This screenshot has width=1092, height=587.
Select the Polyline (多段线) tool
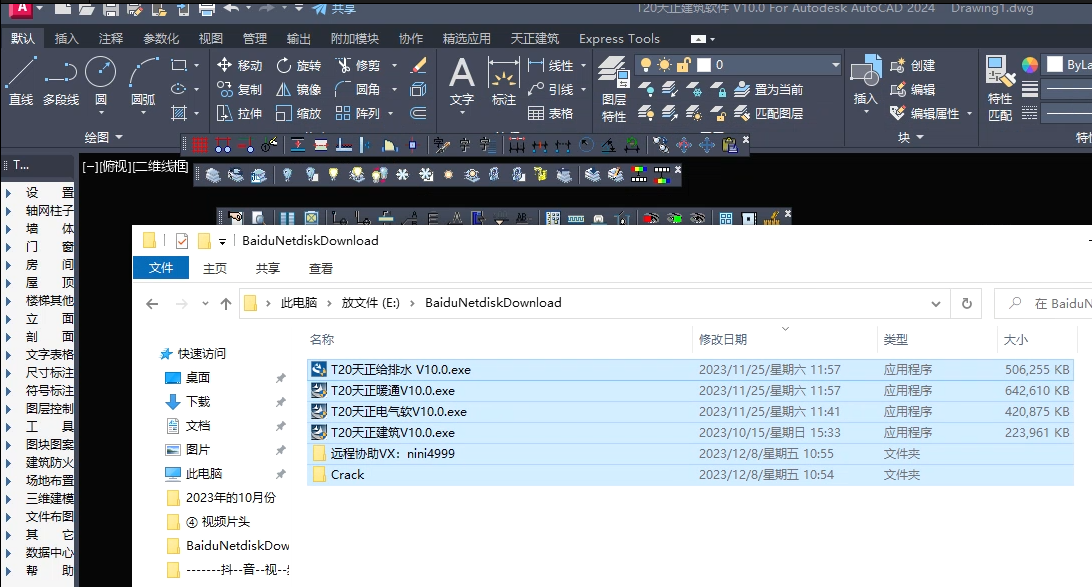pyautogui.click(x=61, y=81)
